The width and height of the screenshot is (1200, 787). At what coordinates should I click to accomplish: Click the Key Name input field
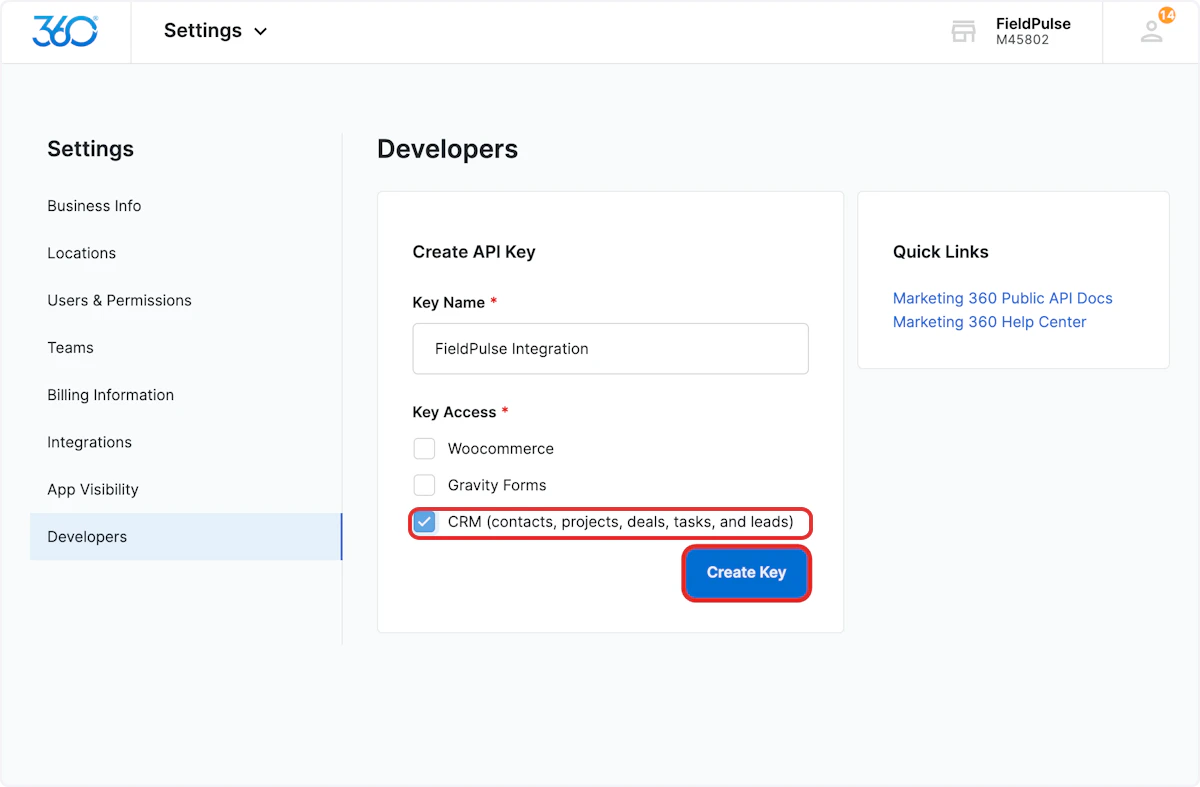pyautogui.click(x=610, y=349)
